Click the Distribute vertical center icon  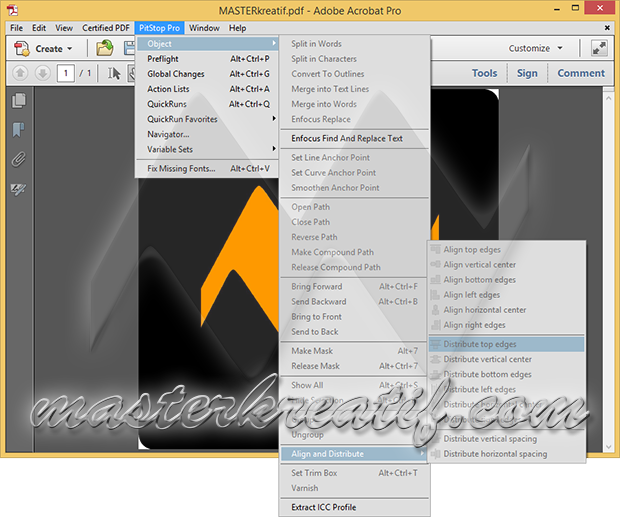435,359
